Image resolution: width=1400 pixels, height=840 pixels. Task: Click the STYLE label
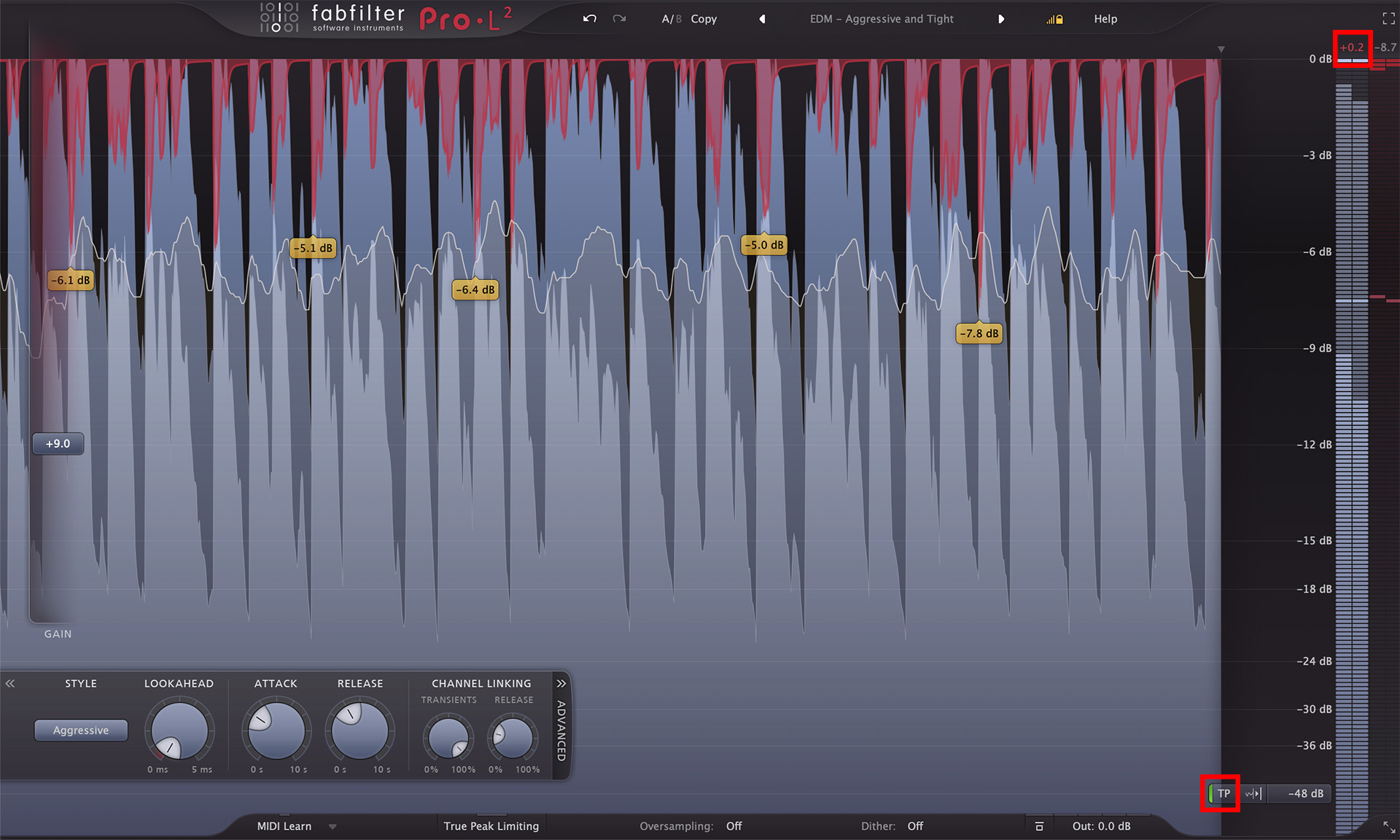81,683
